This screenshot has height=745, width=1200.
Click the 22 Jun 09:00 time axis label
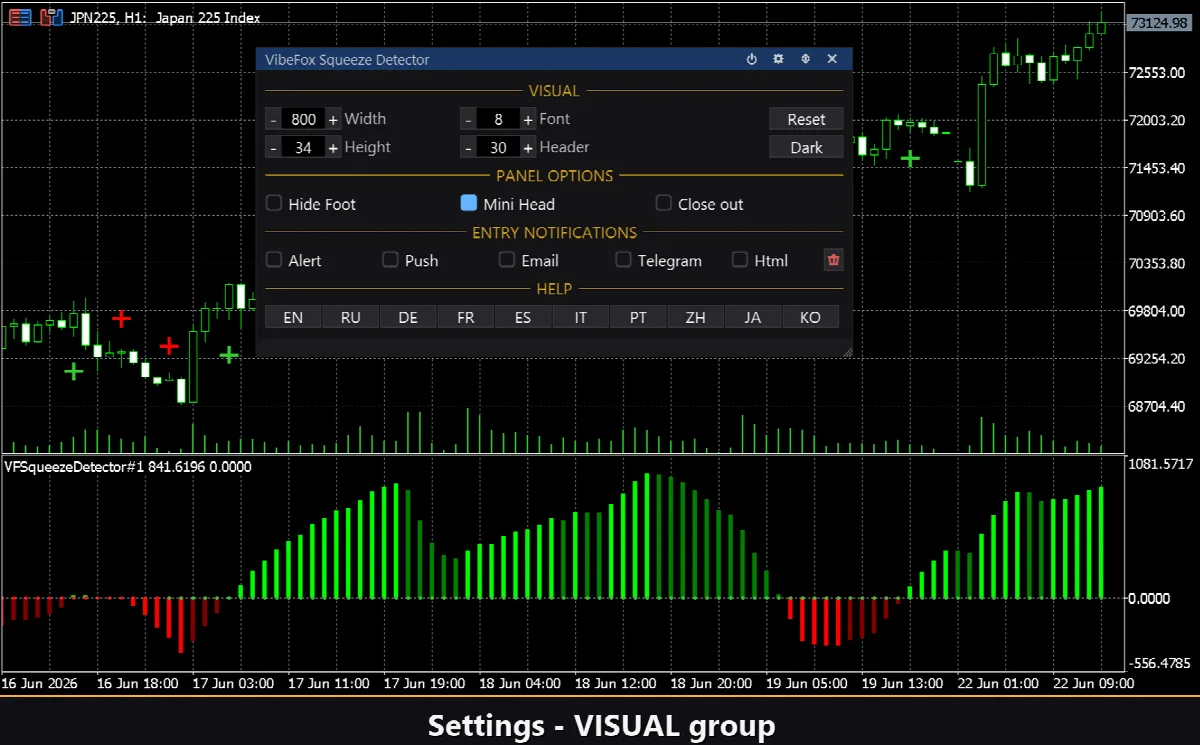(x=1093, y=684)
